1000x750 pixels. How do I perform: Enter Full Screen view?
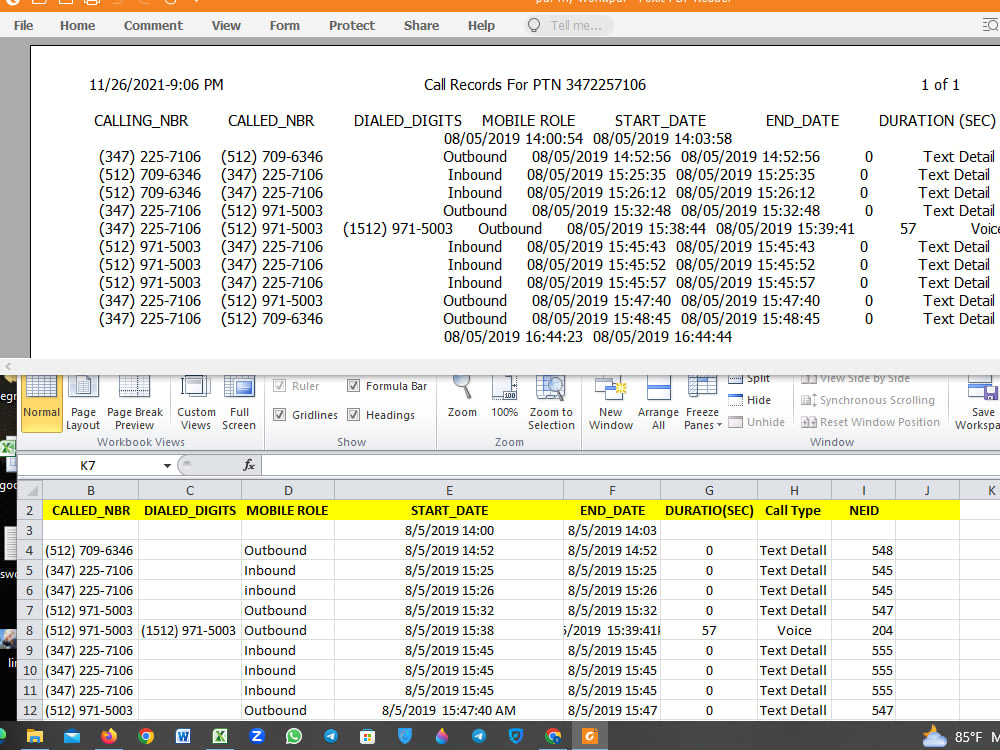239,403
